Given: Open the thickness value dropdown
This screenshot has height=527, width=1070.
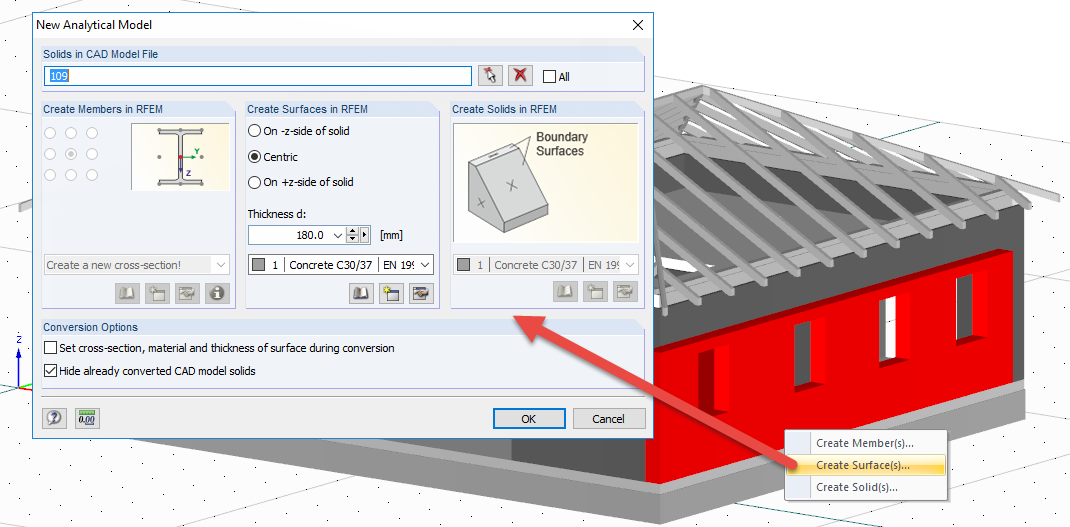Looking at the screenshot, I should (x=338, y=236).
